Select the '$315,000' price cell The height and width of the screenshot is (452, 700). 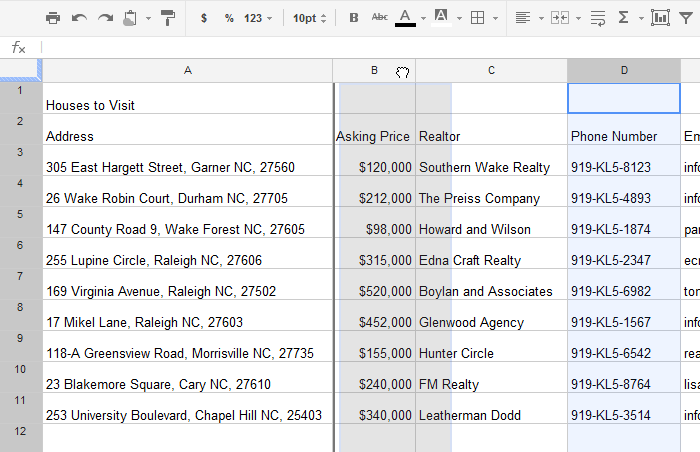374,253
